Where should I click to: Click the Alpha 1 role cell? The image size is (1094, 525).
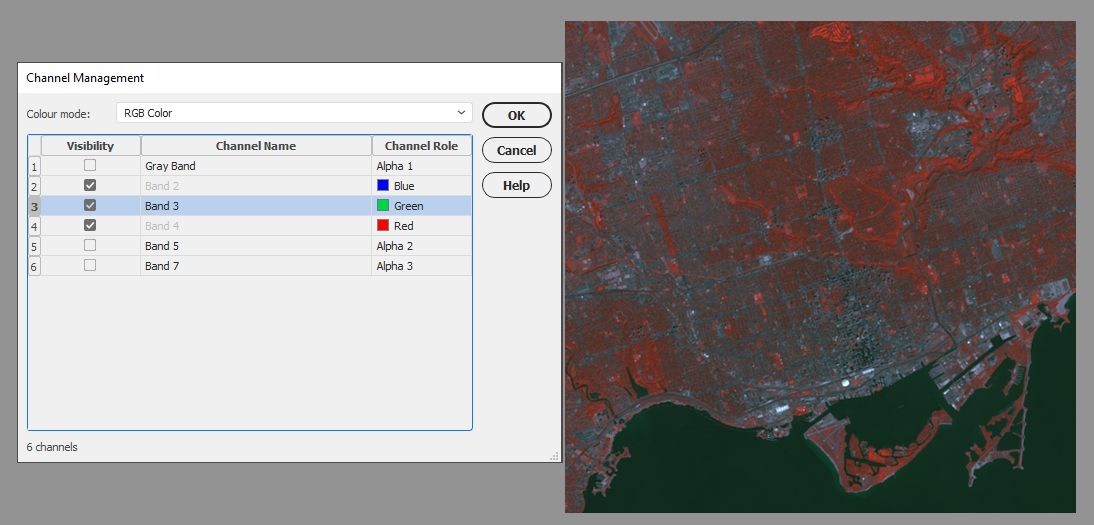pyautogui.click(x=421, y=166)
